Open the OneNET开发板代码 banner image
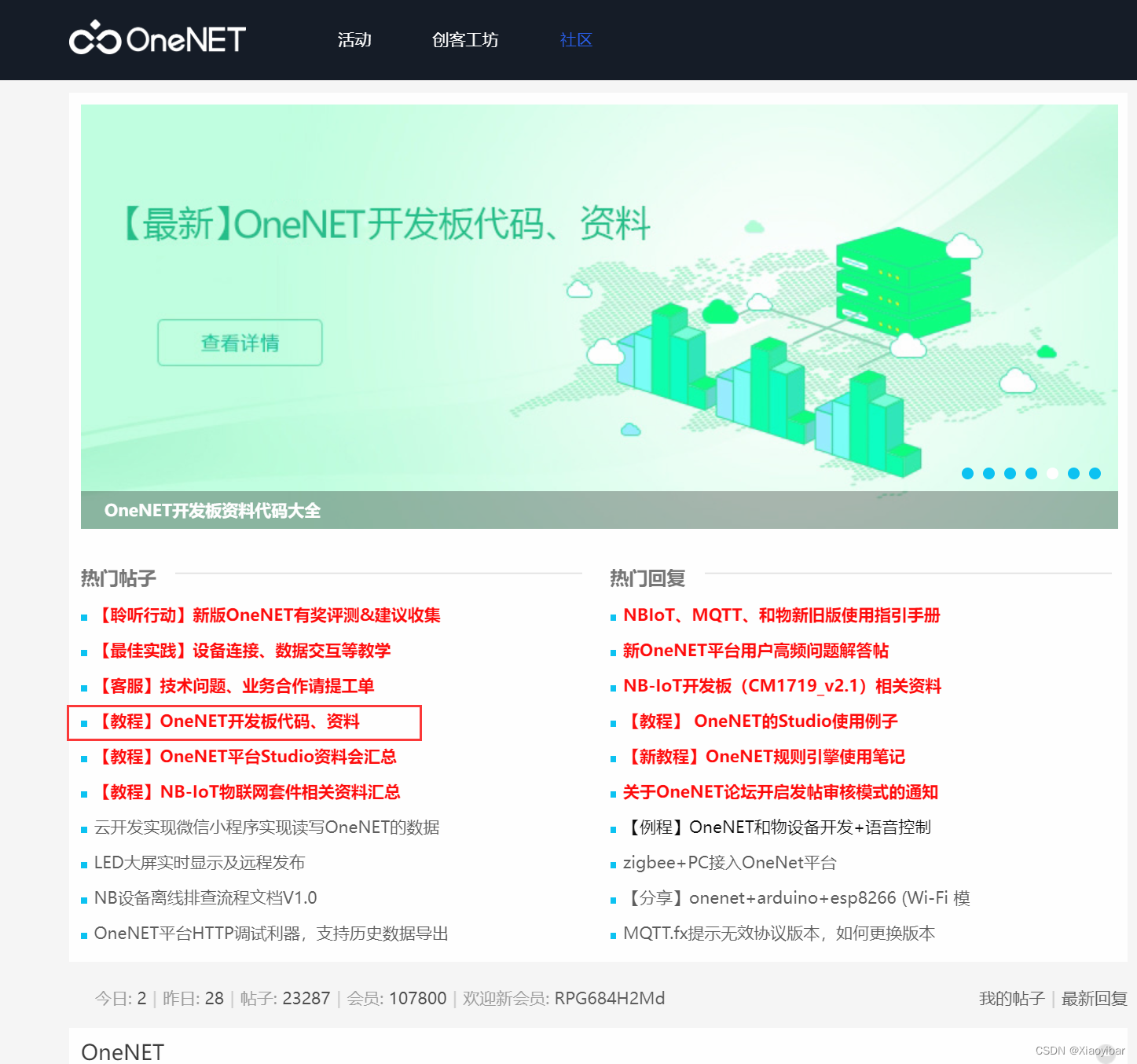The width and height of the screenshot is (1137, 1064). pos(600,316)
